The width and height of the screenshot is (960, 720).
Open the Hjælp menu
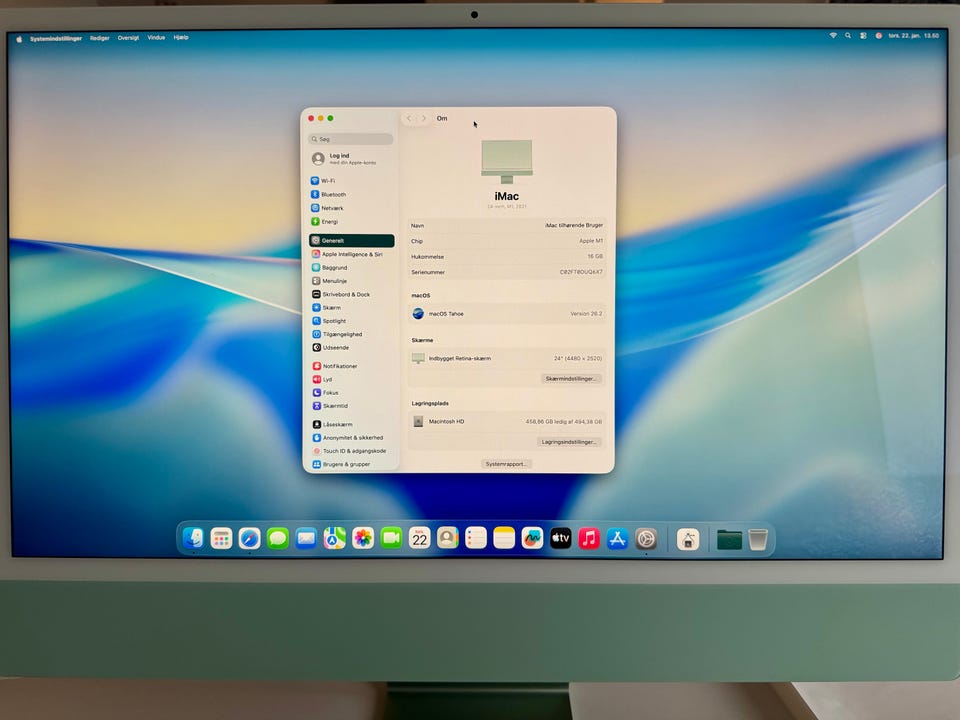click(181, 37)
